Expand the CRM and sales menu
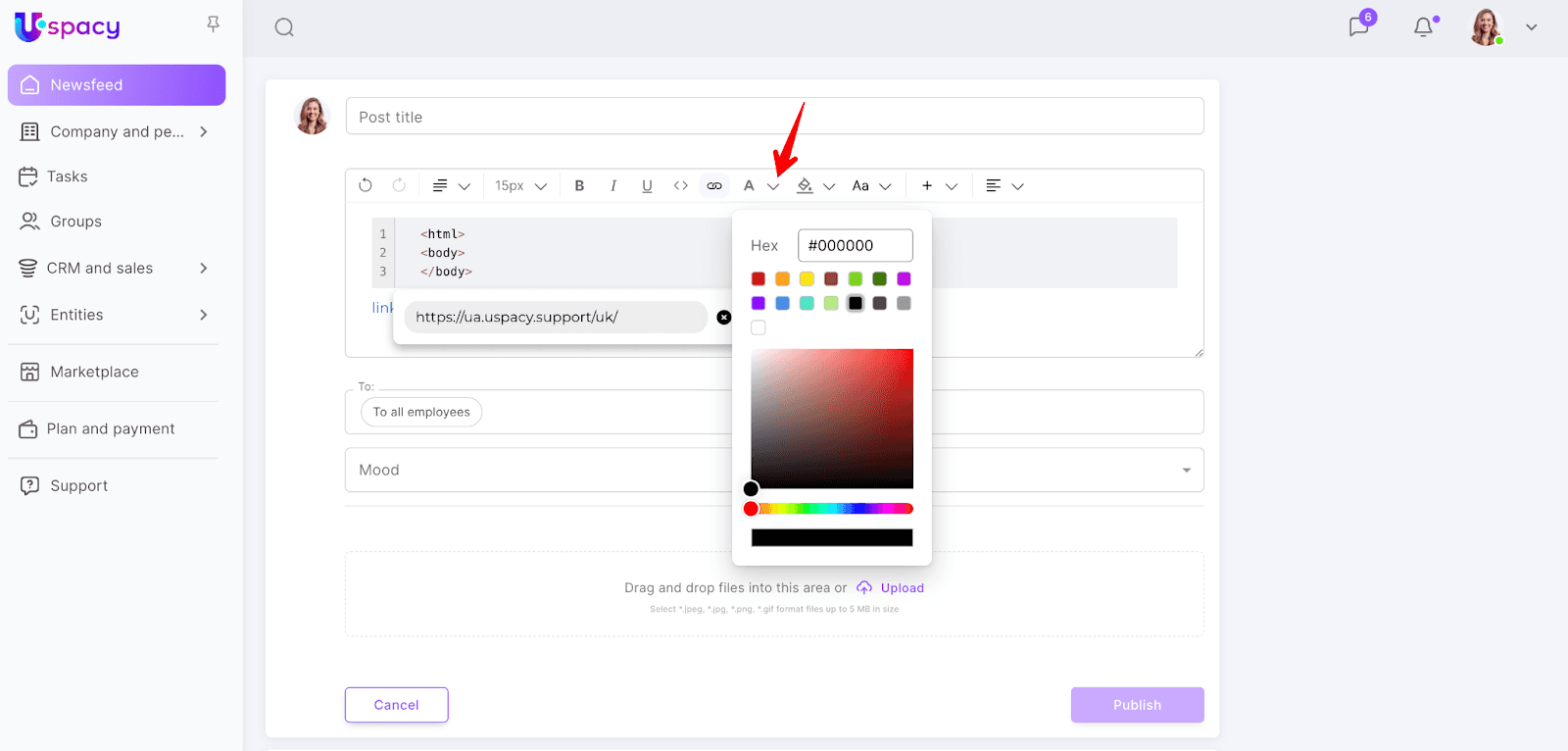The image size is (1568, 751). (204, 268)
